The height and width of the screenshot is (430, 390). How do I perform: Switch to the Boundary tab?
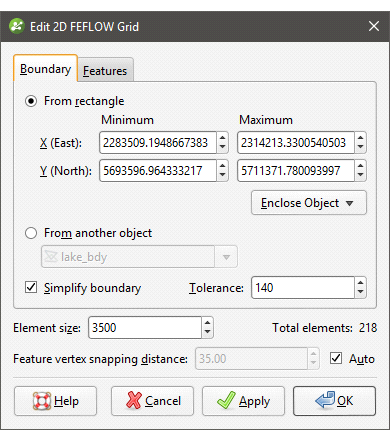pos(46,69)
